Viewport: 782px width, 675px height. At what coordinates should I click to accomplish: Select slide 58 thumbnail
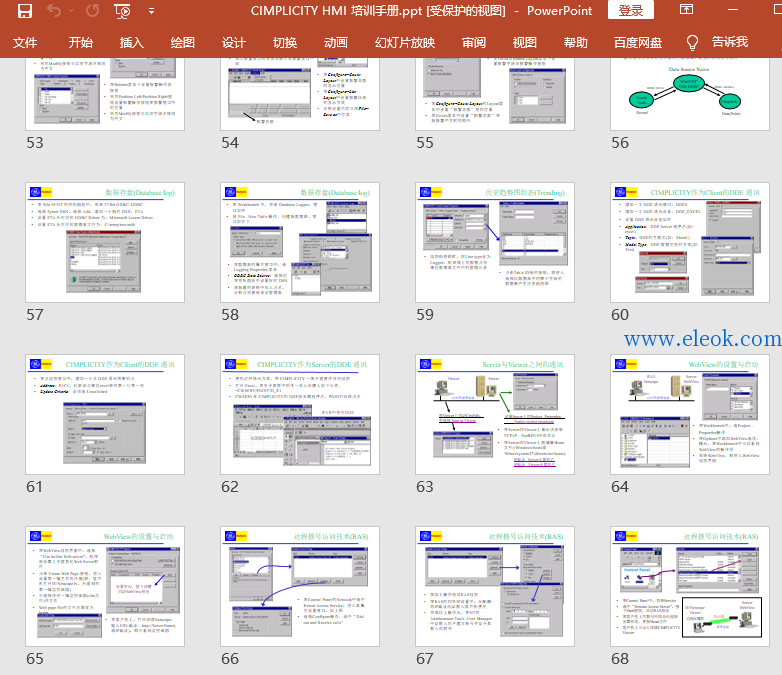click(300, 242)
